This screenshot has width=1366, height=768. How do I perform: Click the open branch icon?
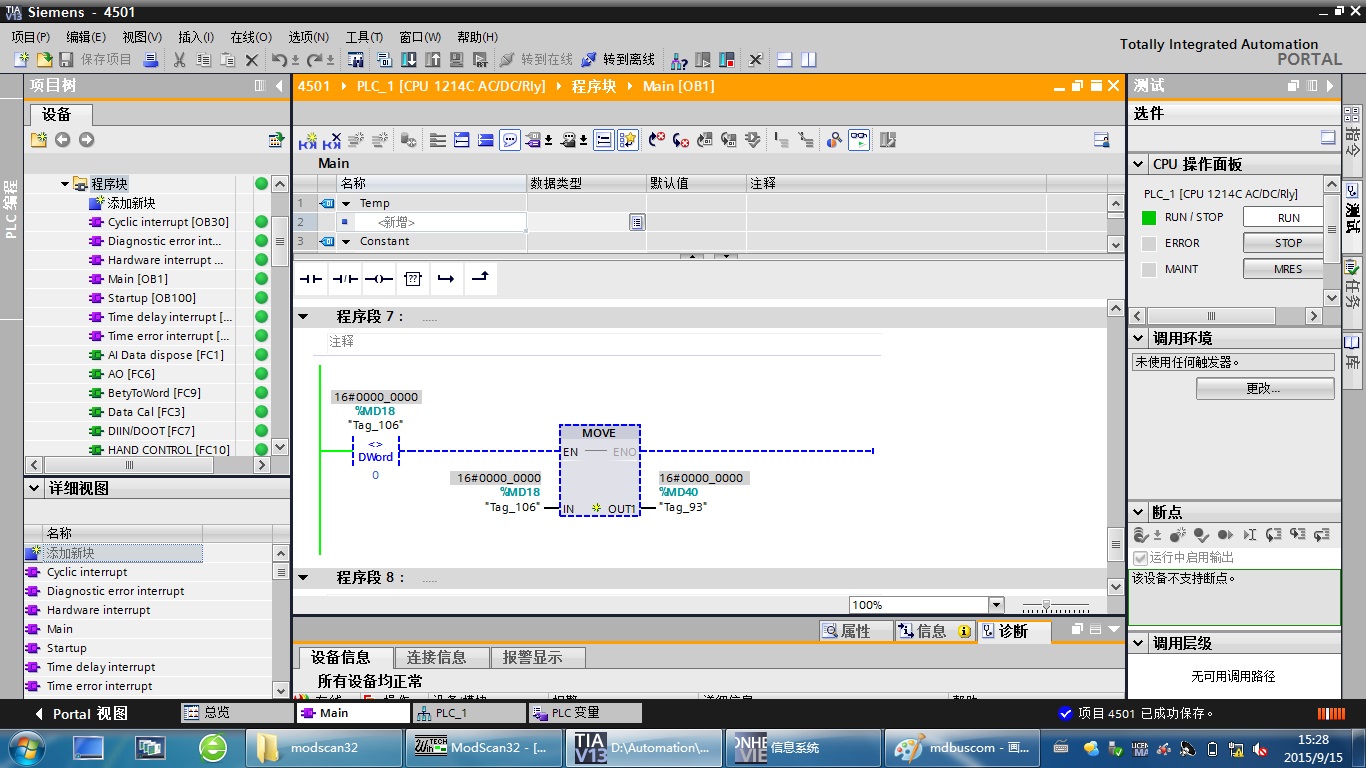coord(446,279)
